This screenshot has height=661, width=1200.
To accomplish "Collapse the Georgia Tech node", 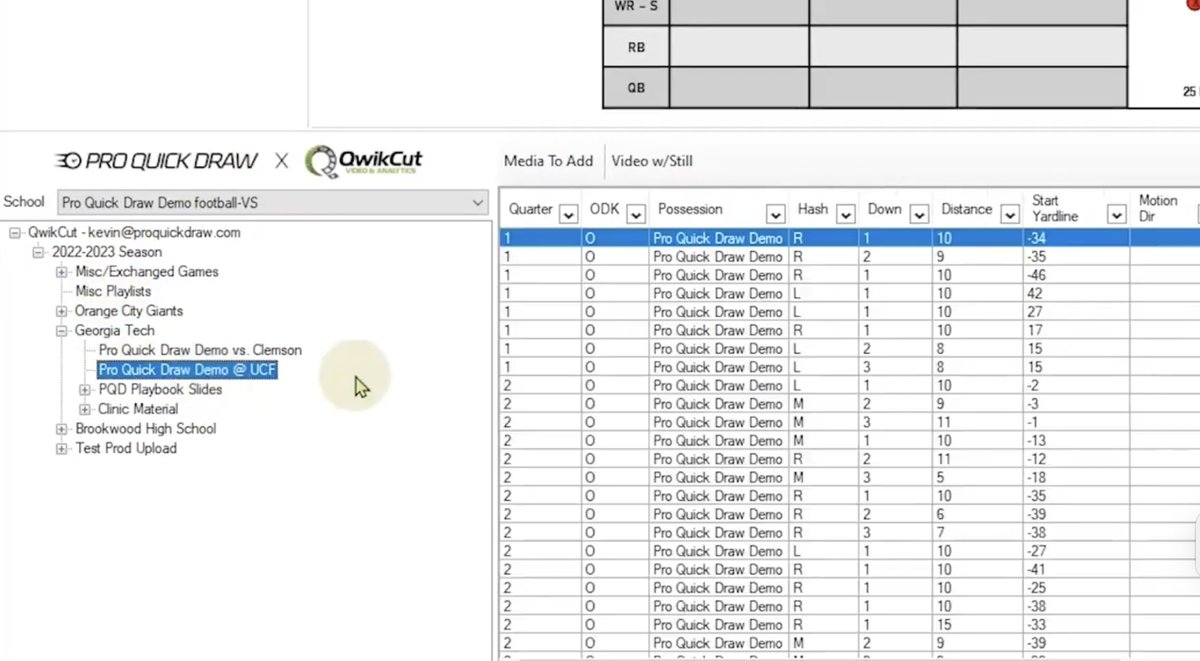I will tap(62, 331).
